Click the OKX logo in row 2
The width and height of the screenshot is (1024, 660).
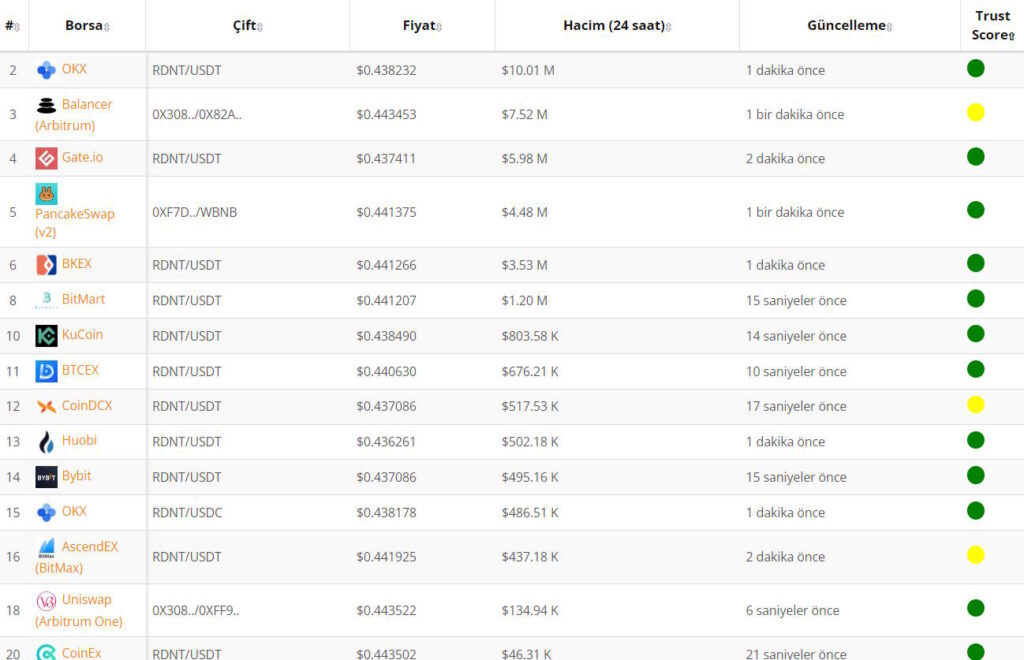click(x=46, y=69)
